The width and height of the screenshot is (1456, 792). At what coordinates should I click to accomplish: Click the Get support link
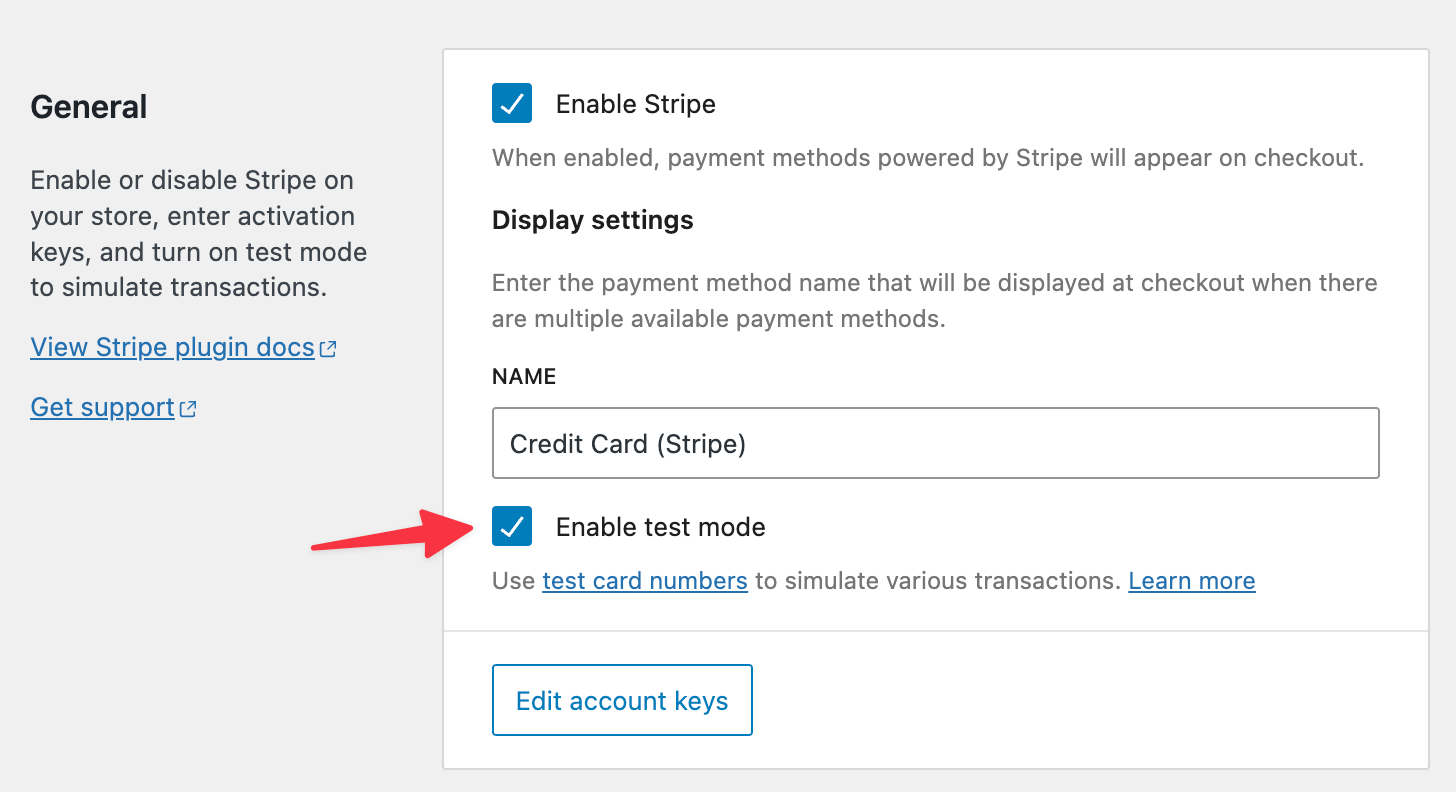coord(103,408)
